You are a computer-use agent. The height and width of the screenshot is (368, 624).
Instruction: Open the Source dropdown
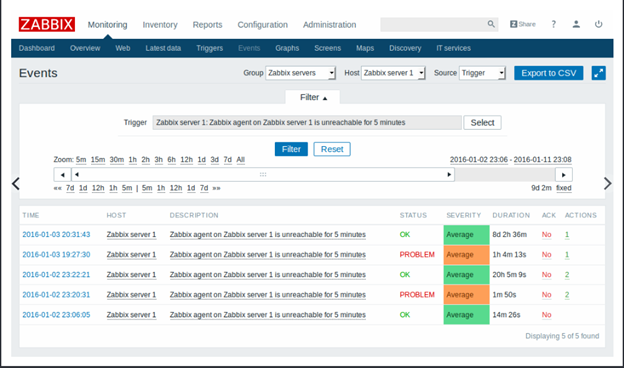pyautogui.click(x=482, y=73)
